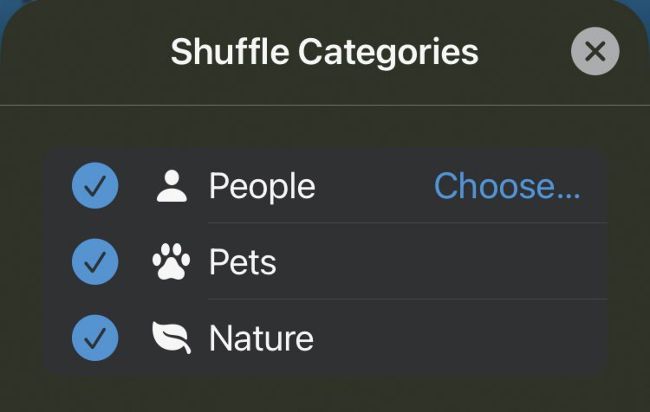Click the paw print icon
Viewport: 650px width, 412px height.
pyautogui.click(x=171, y=262)
